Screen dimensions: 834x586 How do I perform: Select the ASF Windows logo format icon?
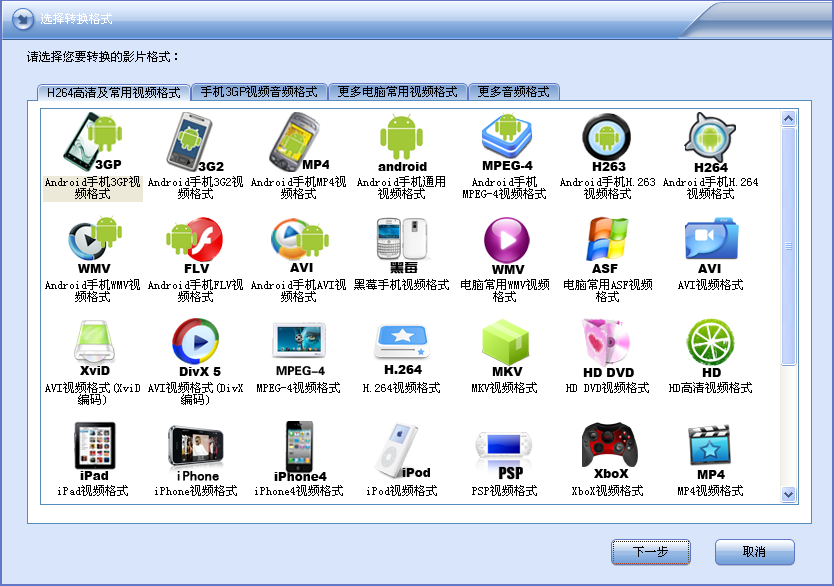point(607,245)
